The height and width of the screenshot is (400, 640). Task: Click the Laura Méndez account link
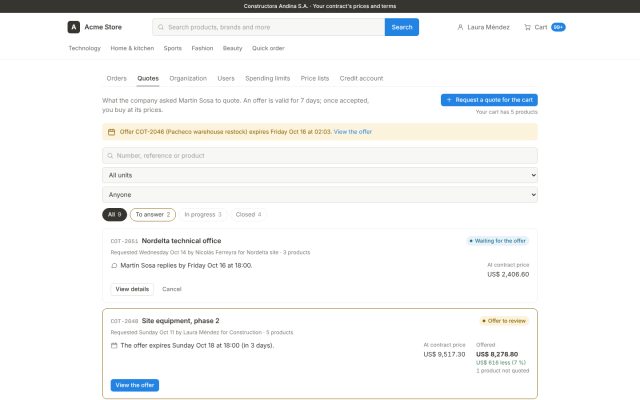pos(483,27)
